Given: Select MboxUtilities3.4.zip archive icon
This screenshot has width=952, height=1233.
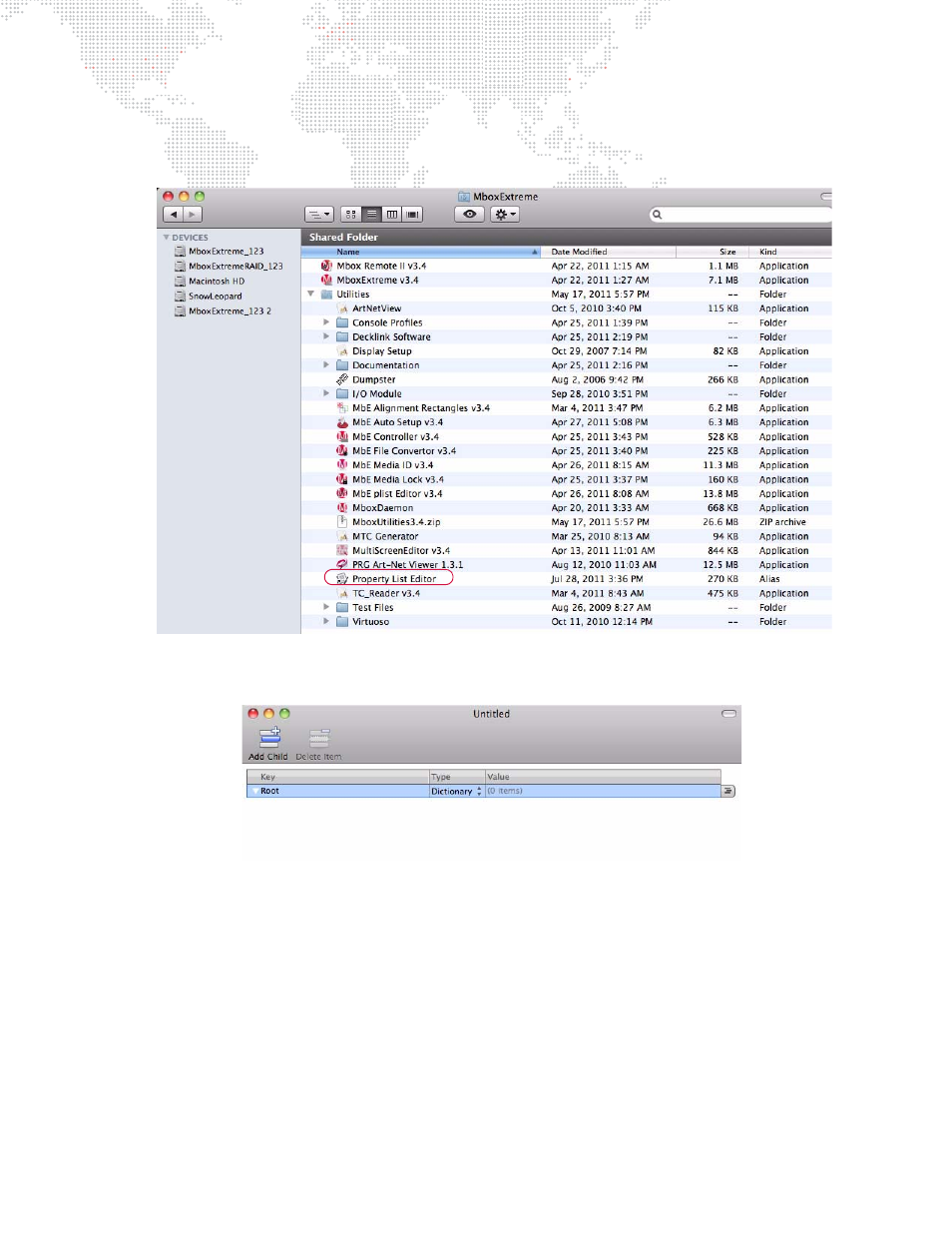Looking at the screenshot, I should tap(342, 522).
